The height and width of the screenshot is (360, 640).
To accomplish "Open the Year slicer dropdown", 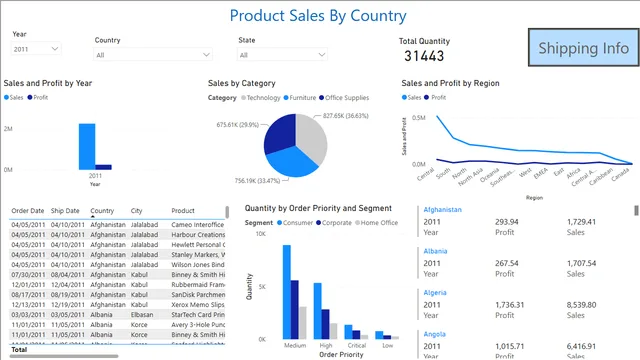I will coord(36,49).
